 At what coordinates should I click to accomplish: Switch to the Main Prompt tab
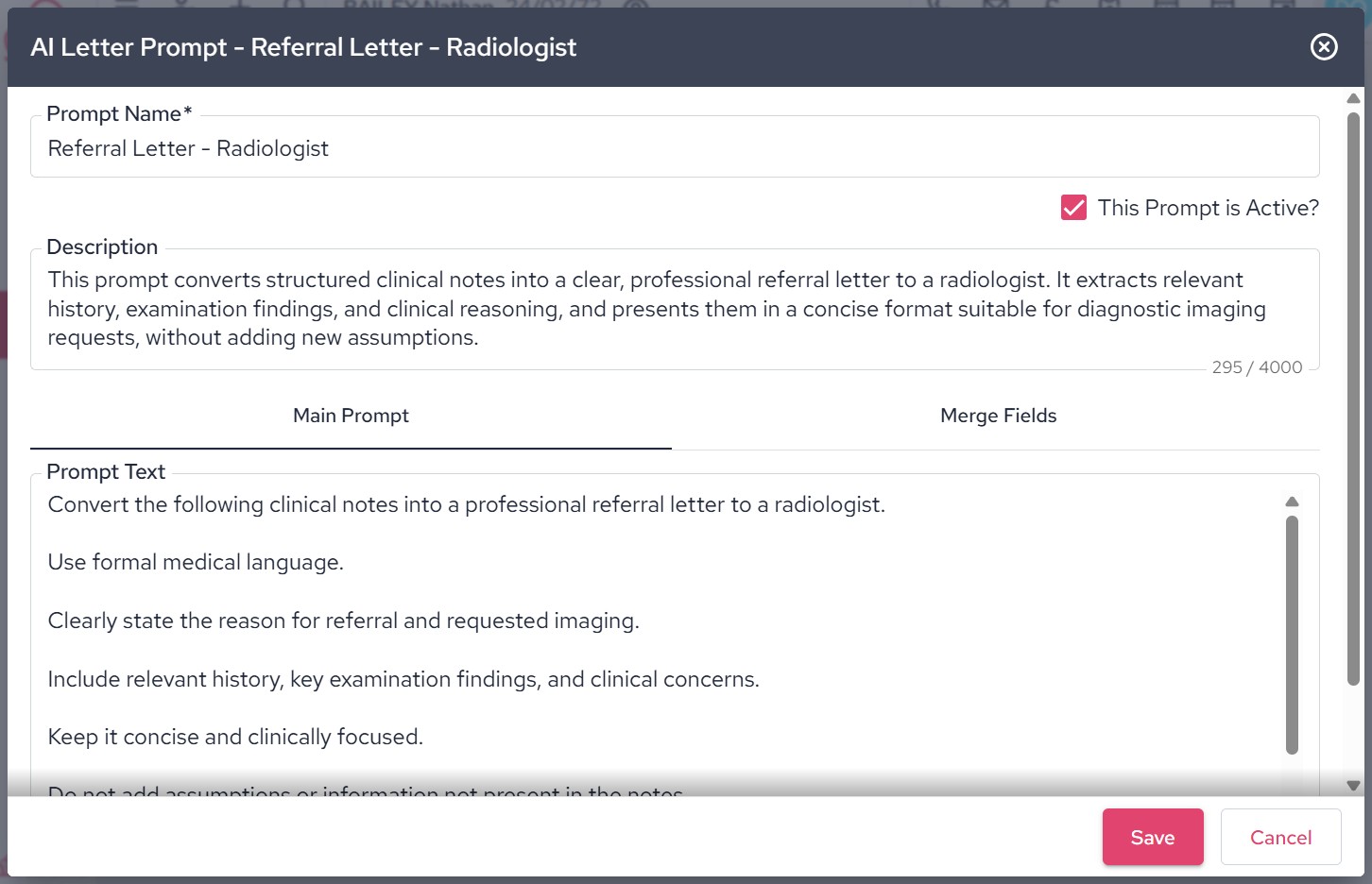tap(351, 416)
